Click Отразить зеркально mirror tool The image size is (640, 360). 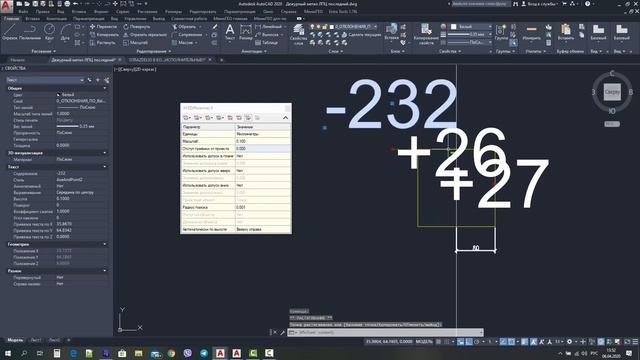tap(145, 35)
